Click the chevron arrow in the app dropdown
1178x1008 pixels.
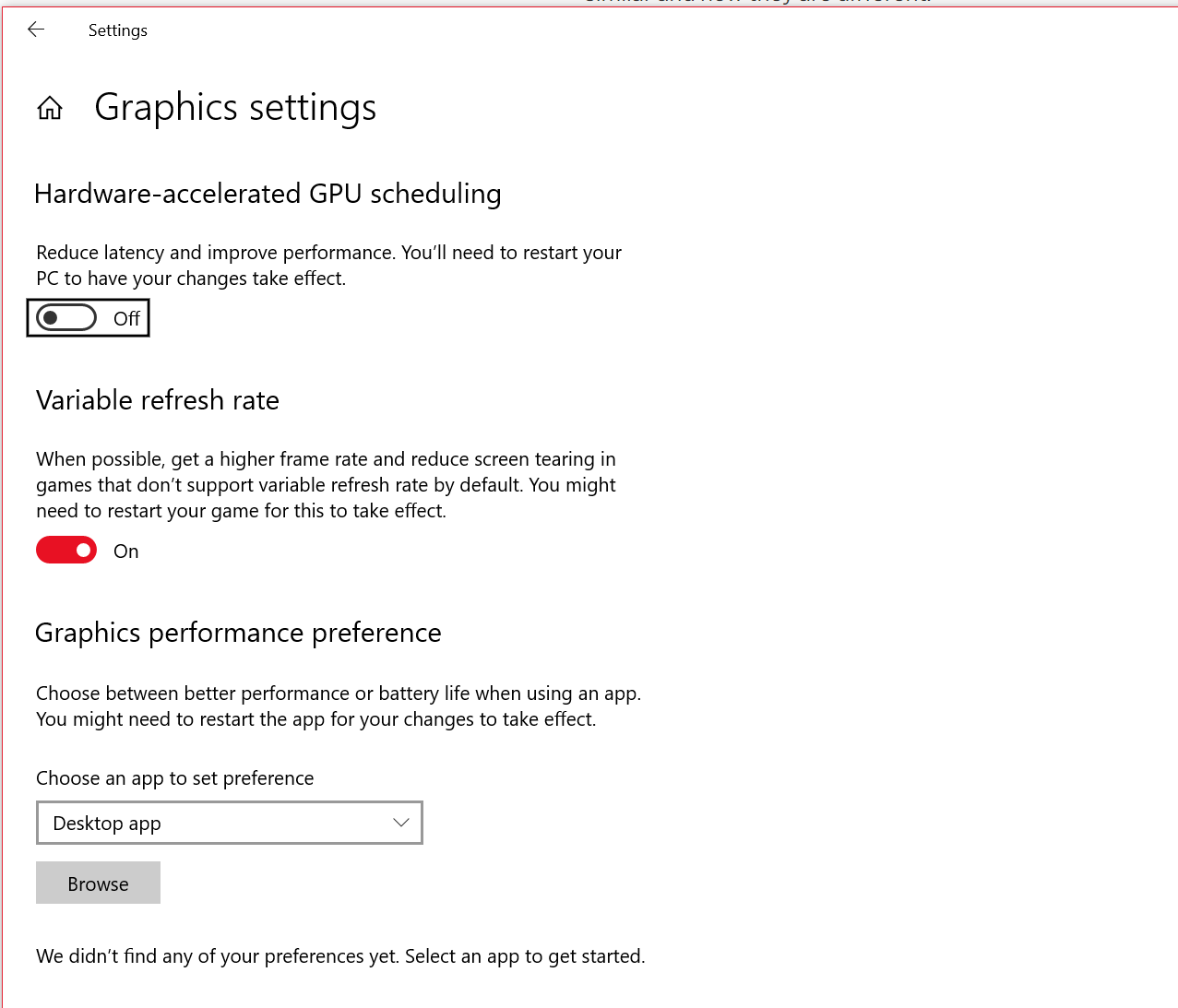[400, 823]
